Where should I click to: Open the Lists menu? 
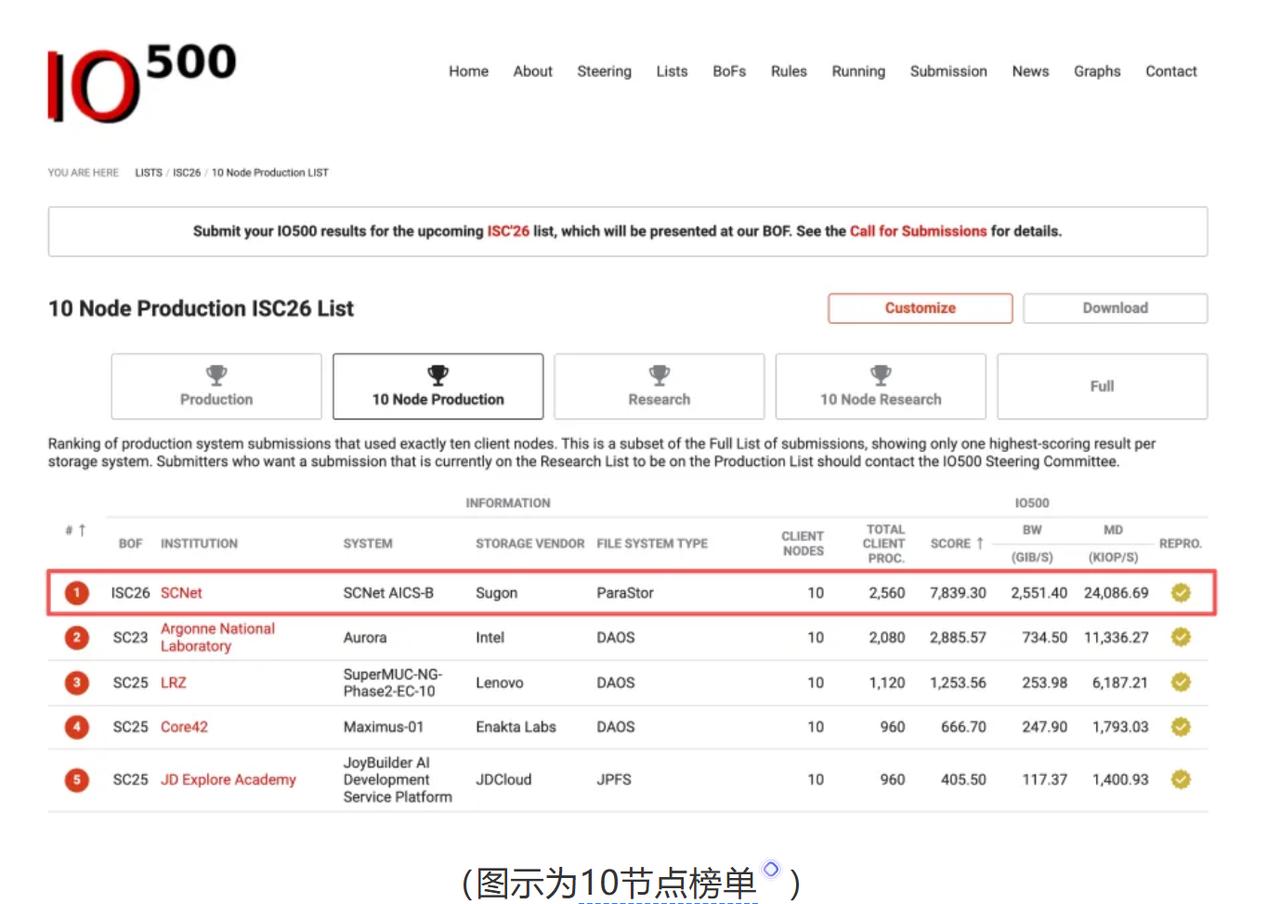[672, 71]
